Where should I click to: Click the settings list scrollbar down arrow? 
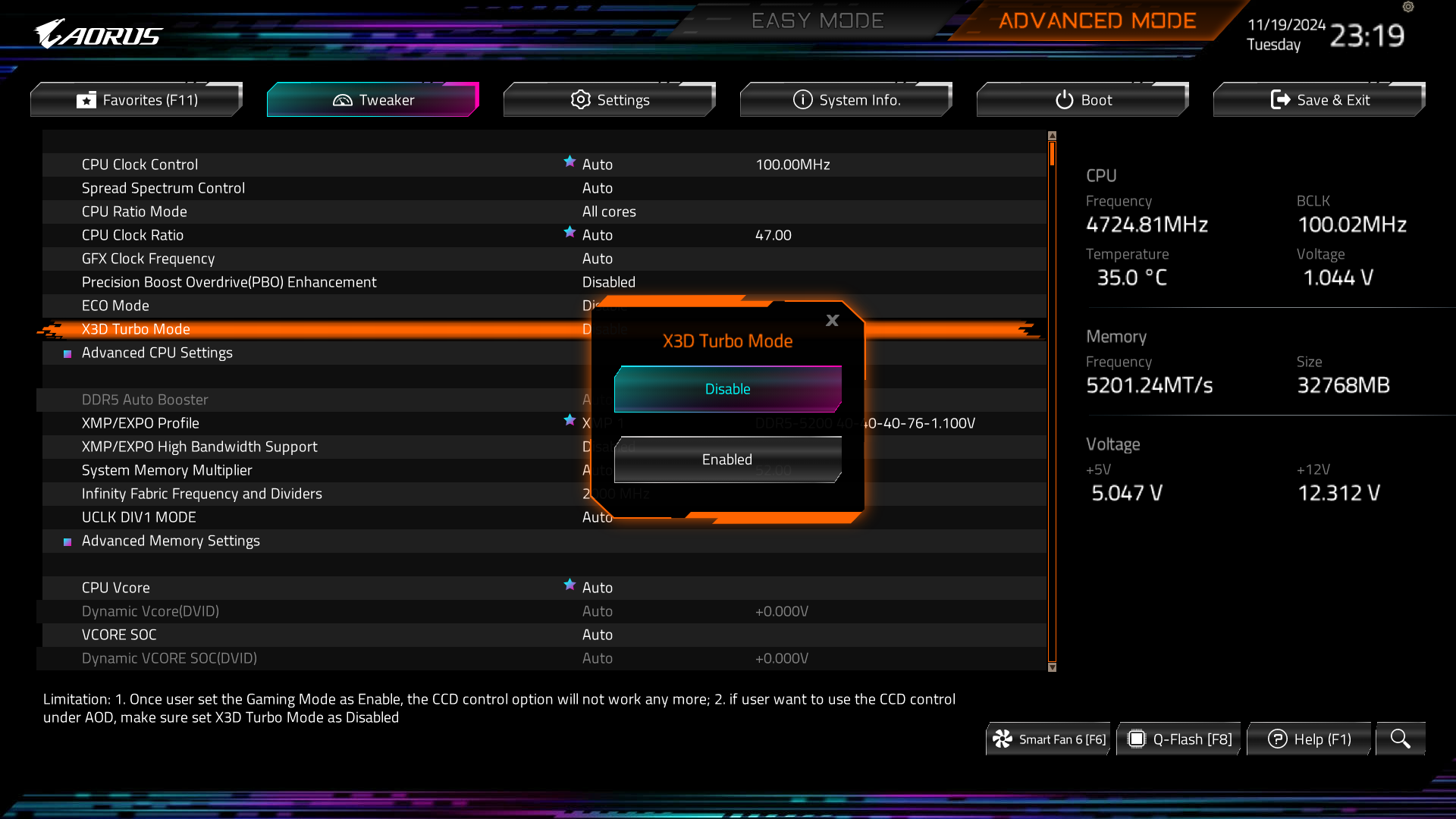point(1052,667)
